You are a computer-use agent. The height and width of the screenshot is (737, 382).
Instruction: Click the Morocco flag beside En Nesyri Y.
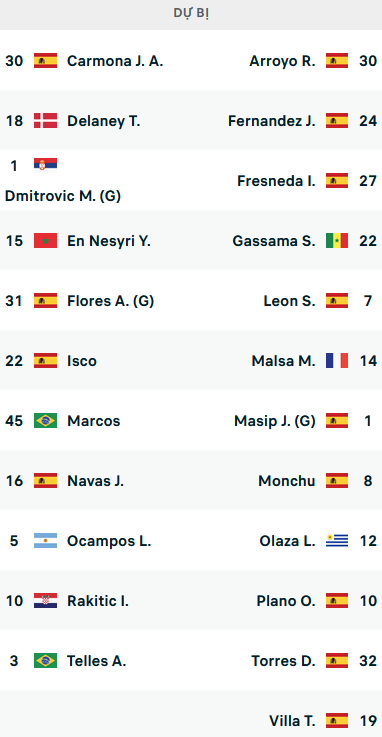(x=45, y=241)
